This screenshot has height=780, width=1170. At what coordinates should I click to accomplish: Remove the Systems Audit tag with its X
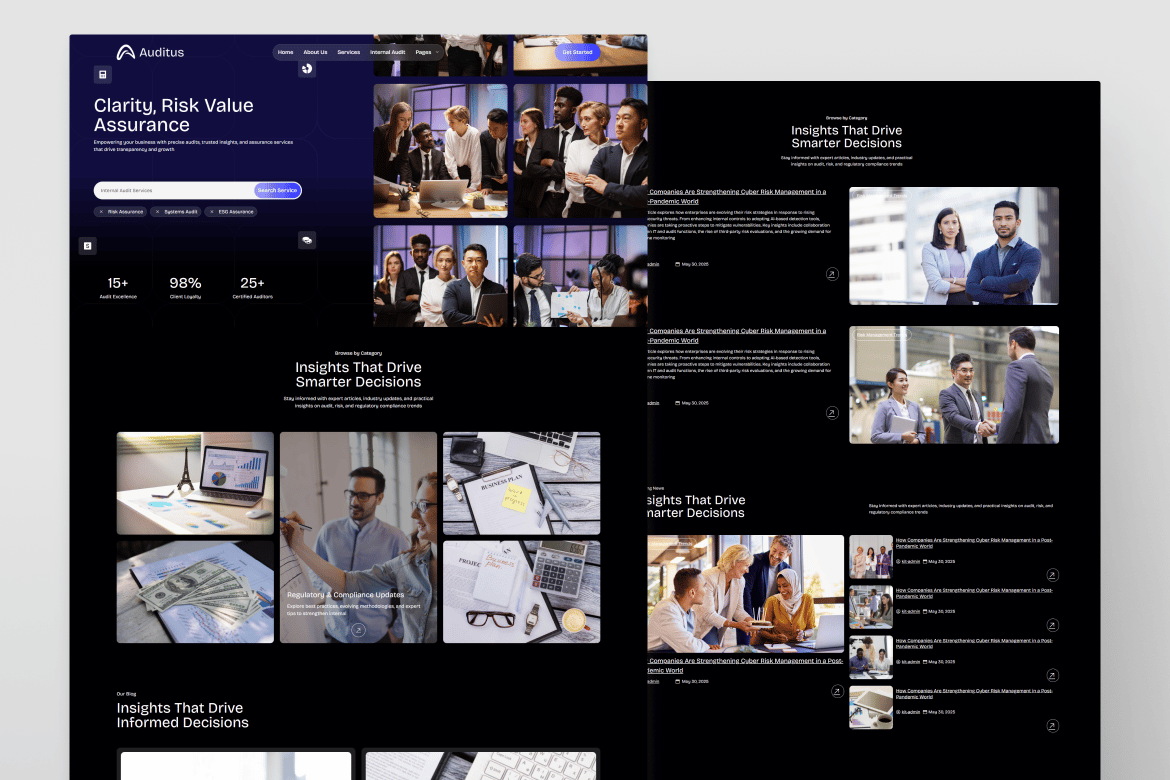[157, 212]
